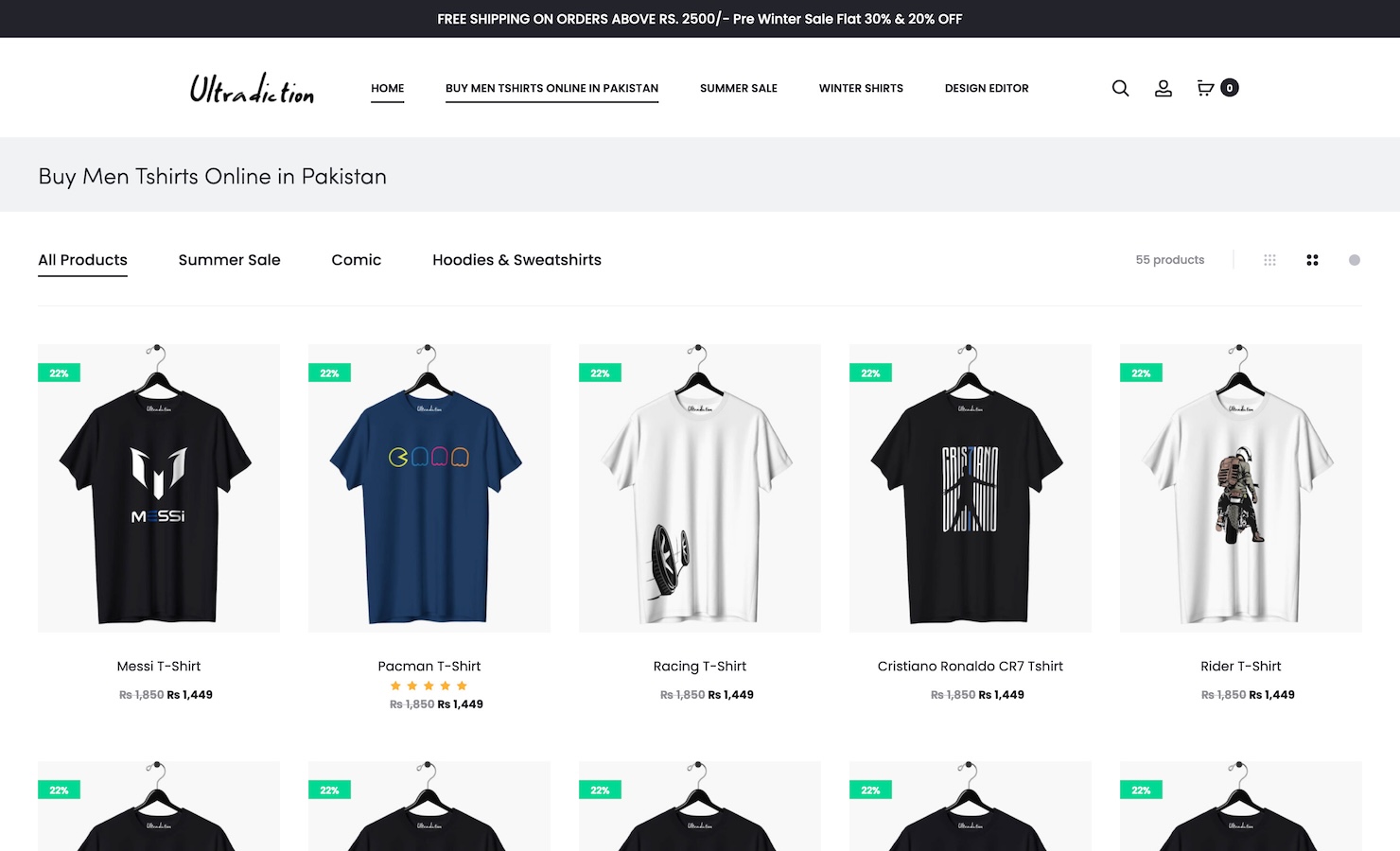
Task: Open the WINTER SHIRTS menu item
Action: [x=861, y=88]
